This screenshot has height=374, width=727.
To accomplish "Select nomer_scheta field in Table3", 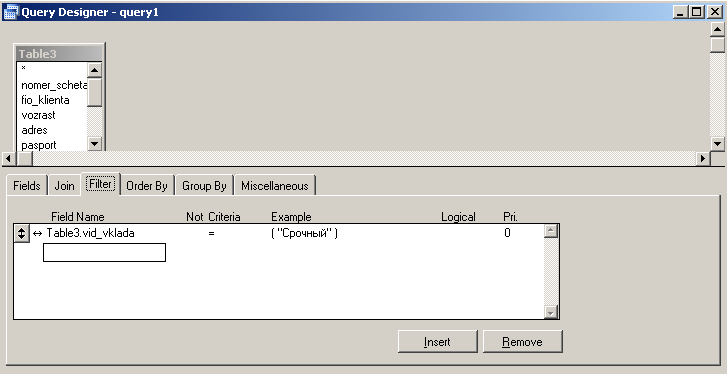I will pyautogui.click(x=54, y=85).
